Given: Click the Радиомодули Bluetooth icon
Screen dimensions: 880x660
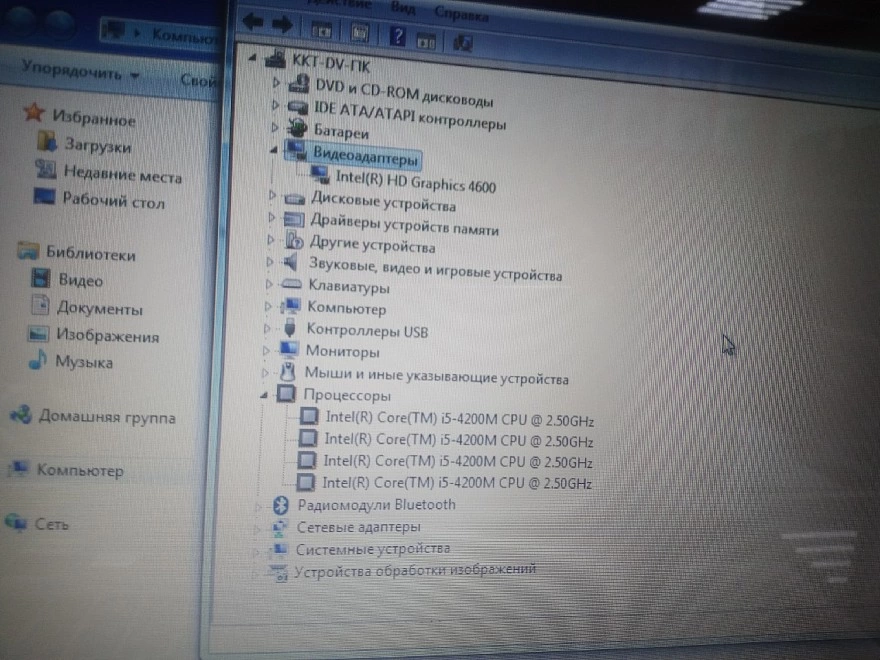Looking at the screenshot, I should (281, 505).
